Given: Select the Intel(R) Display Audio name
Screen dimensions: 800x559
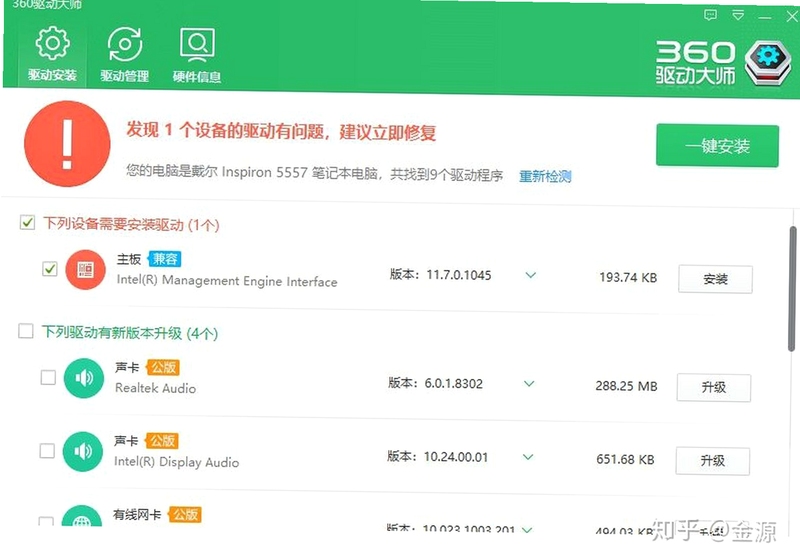Looking at the screenshot, I should [177, 462].
